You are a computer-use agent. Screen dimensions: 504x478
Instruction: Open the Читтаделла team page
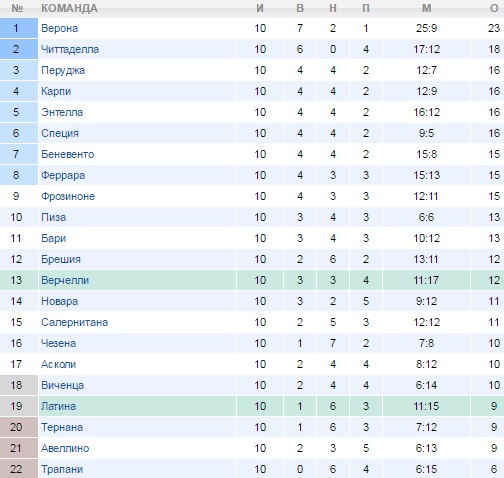pos(70,49)
